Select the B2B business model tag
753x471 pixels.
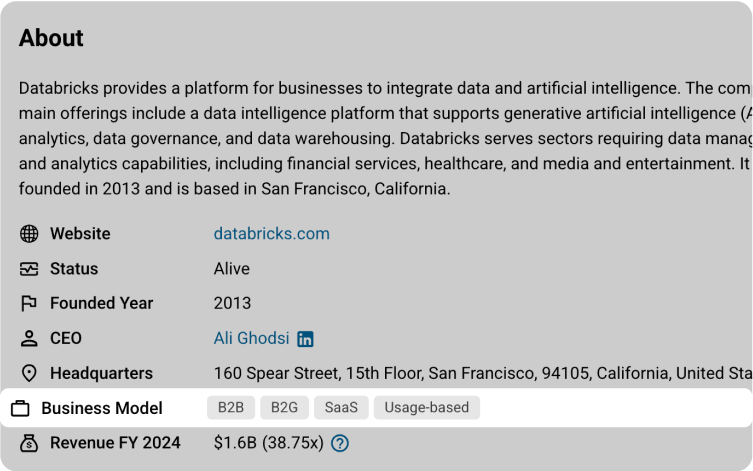click(230, 408)
